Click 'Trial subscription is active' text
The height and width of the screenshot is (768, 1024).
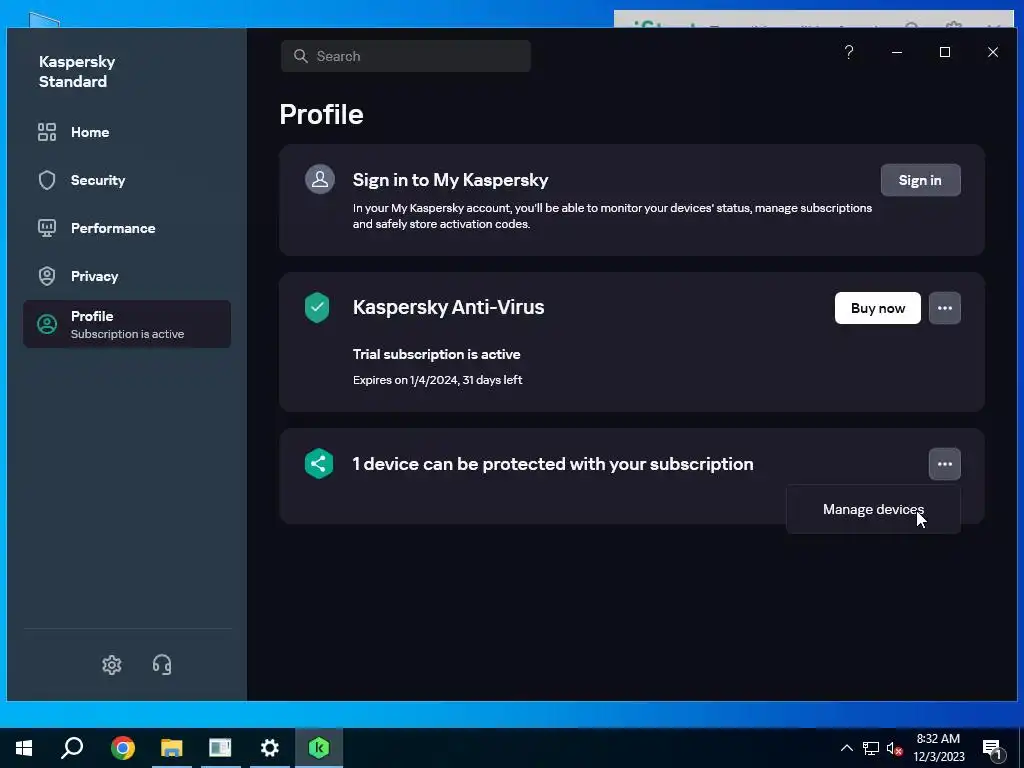[x=436, y=354]
